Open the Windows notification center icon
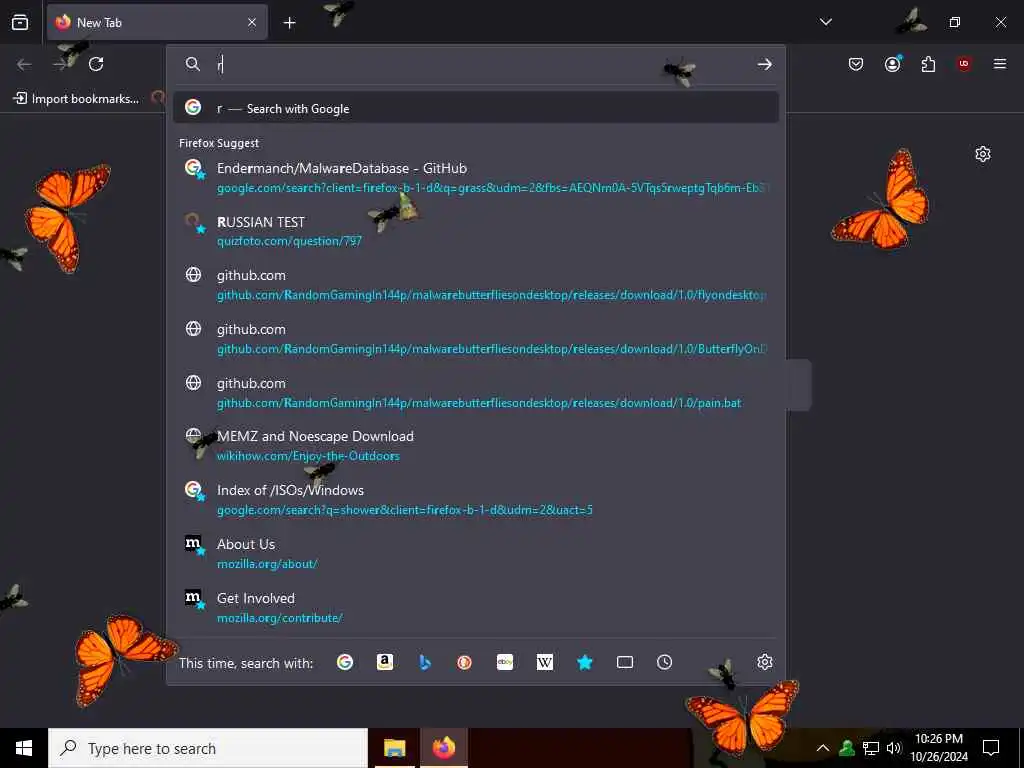The image size is (1024, 768). tap(991, 748)
